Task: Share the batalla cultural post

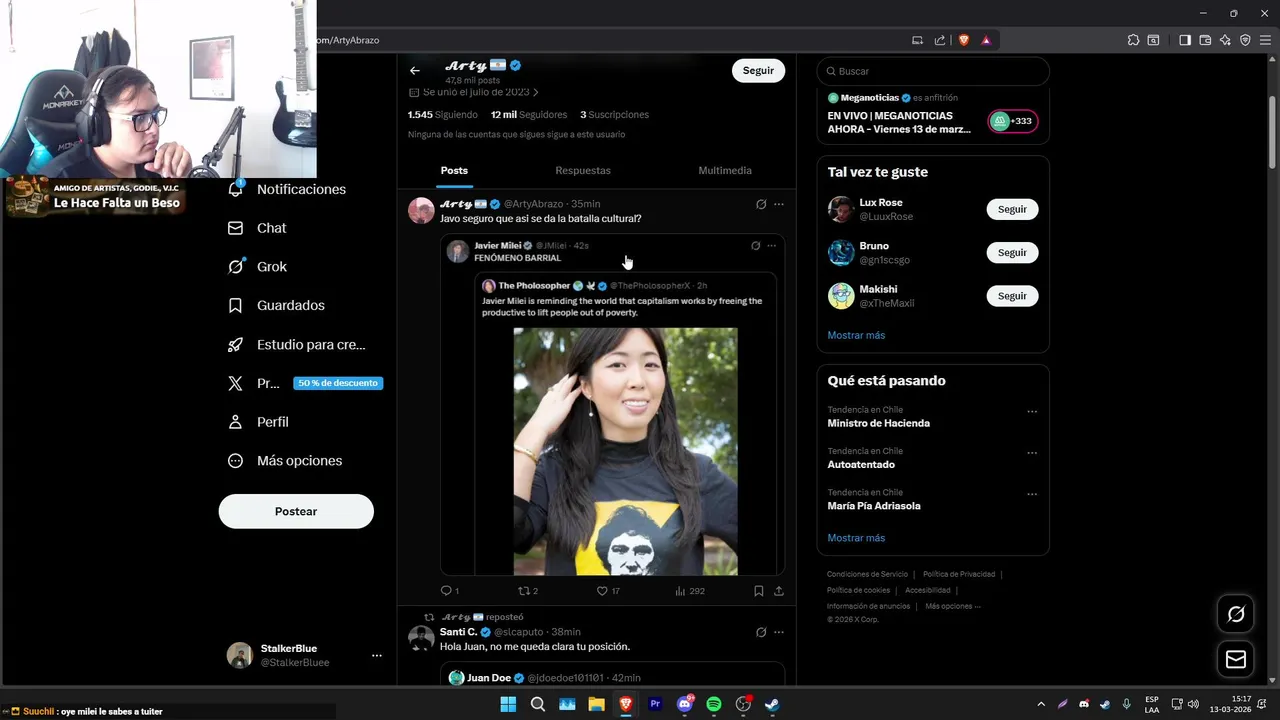Action: (x=779, y=591)
